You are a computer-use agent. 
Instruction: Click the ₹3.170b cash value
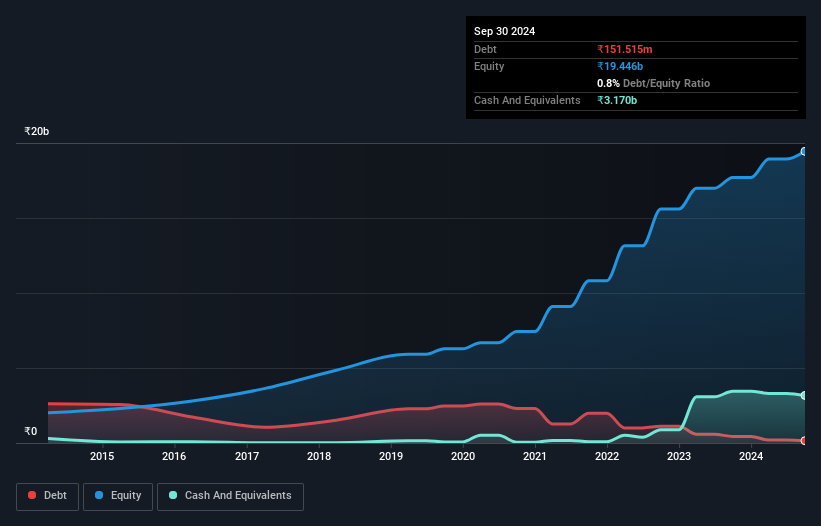tap(617, 100)
